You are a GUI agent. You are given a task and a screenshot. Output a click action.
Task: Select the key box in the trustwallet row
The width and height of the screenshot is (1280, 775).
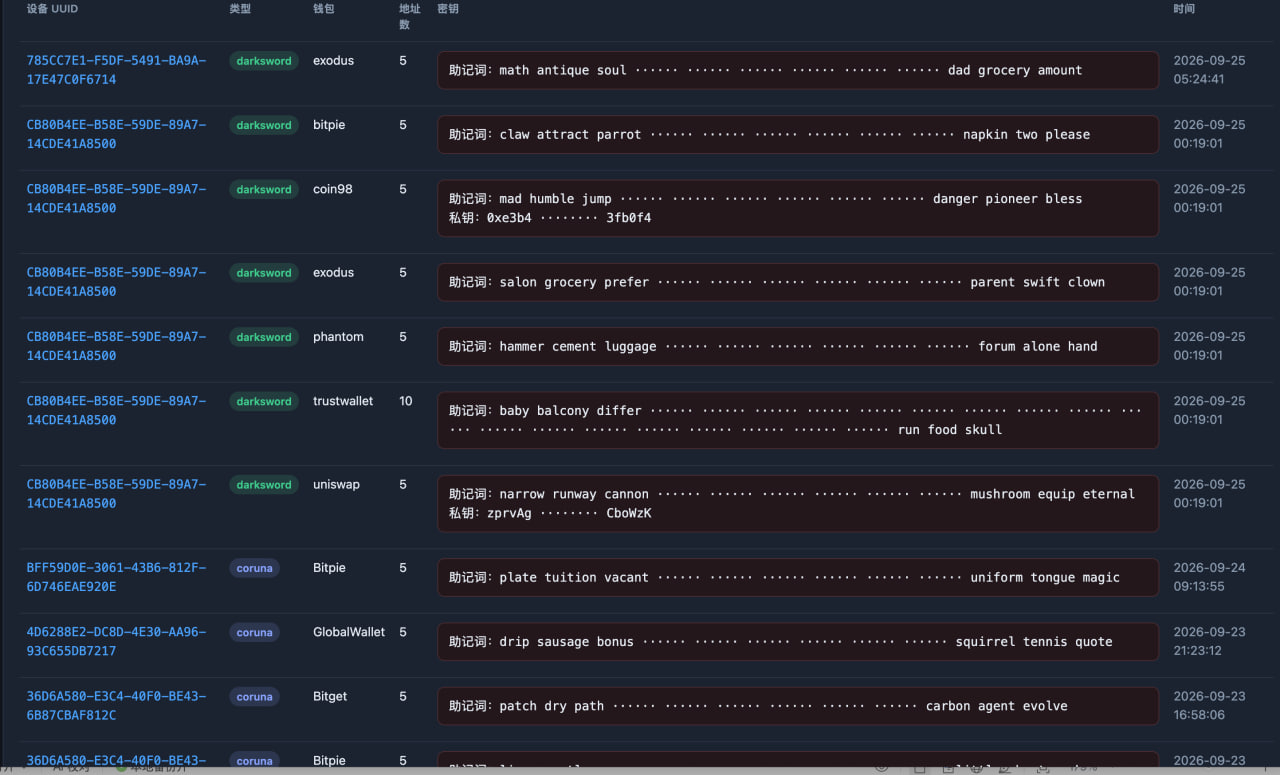click(x=798, y=420)
